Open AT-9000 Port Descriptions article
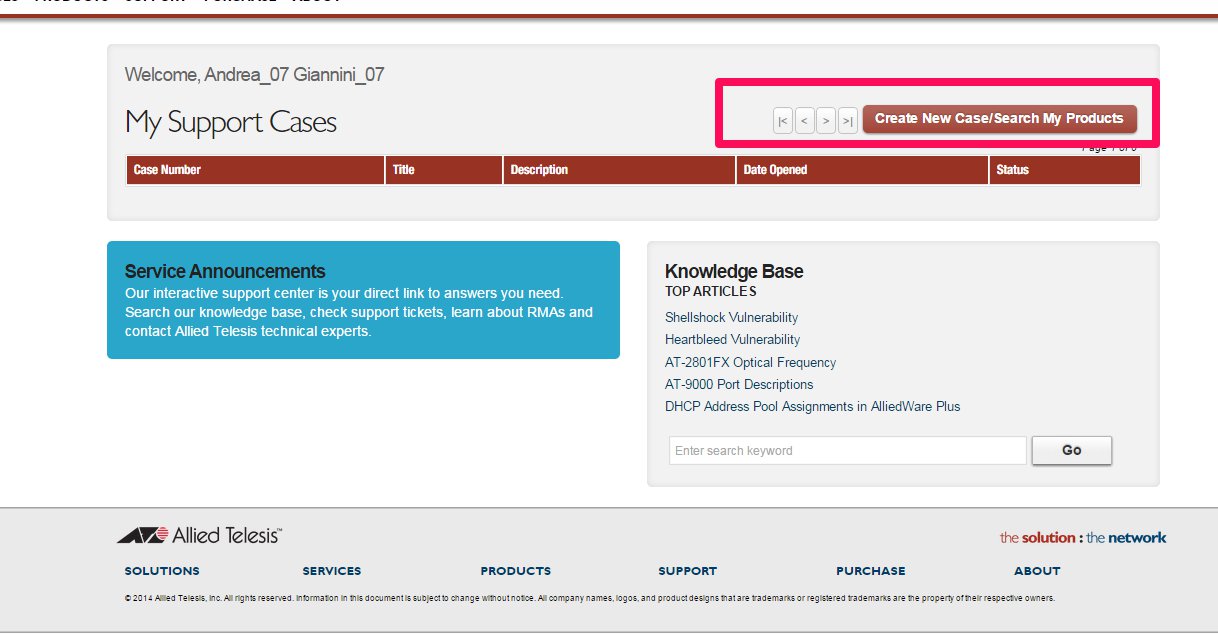 pyautogui.click(x=739, y=384)
